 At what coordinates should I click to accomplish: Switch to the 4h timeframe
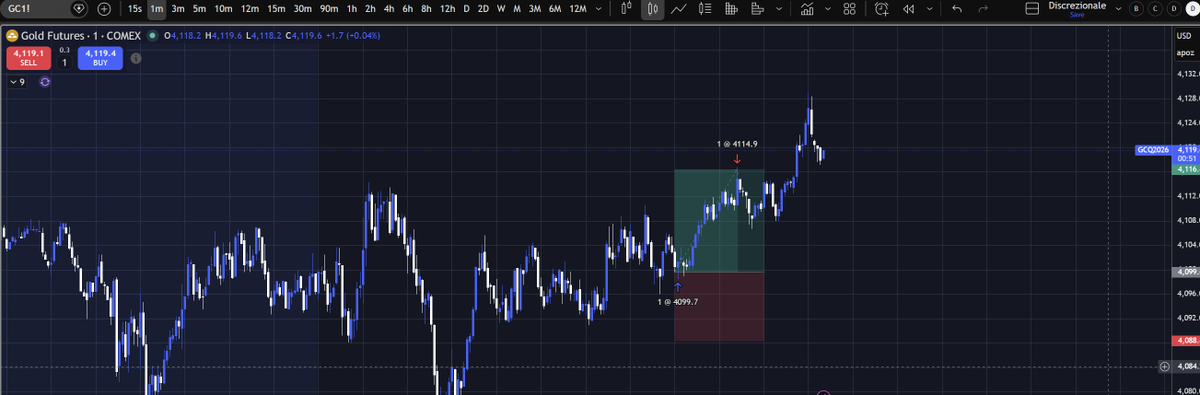[389, 9]
